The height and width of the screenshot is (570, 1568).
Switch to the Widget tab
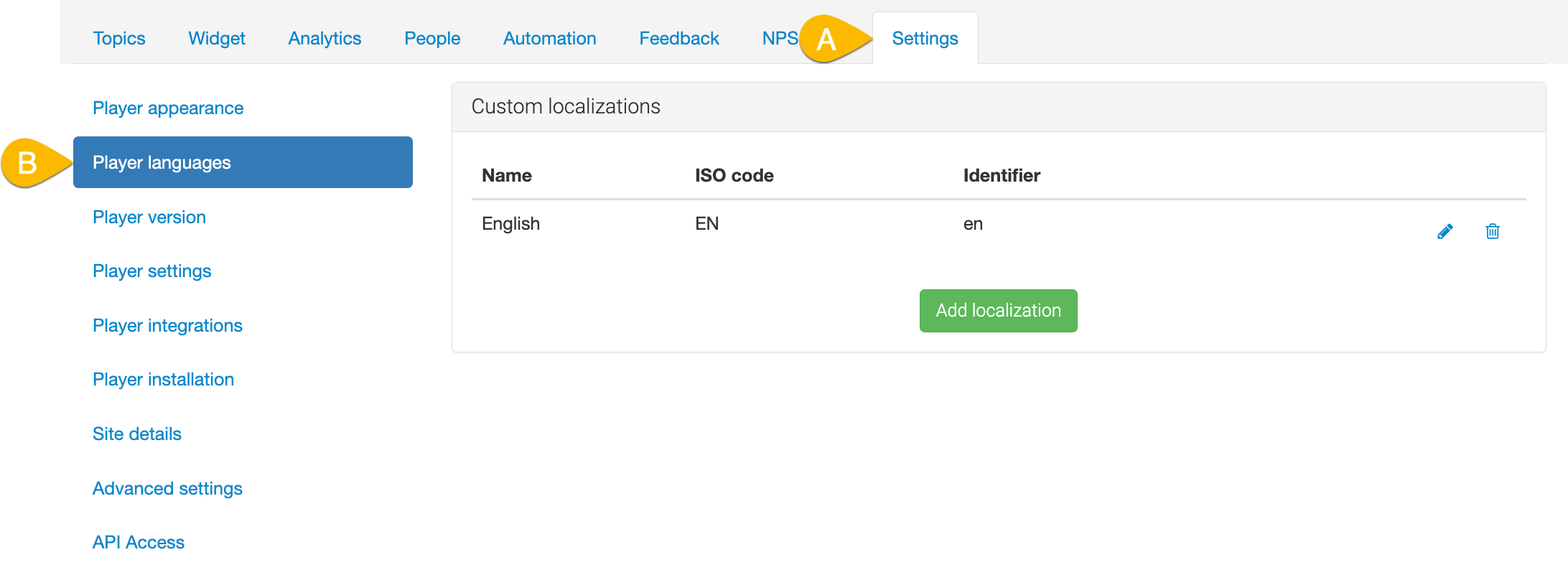coord(216,38)
